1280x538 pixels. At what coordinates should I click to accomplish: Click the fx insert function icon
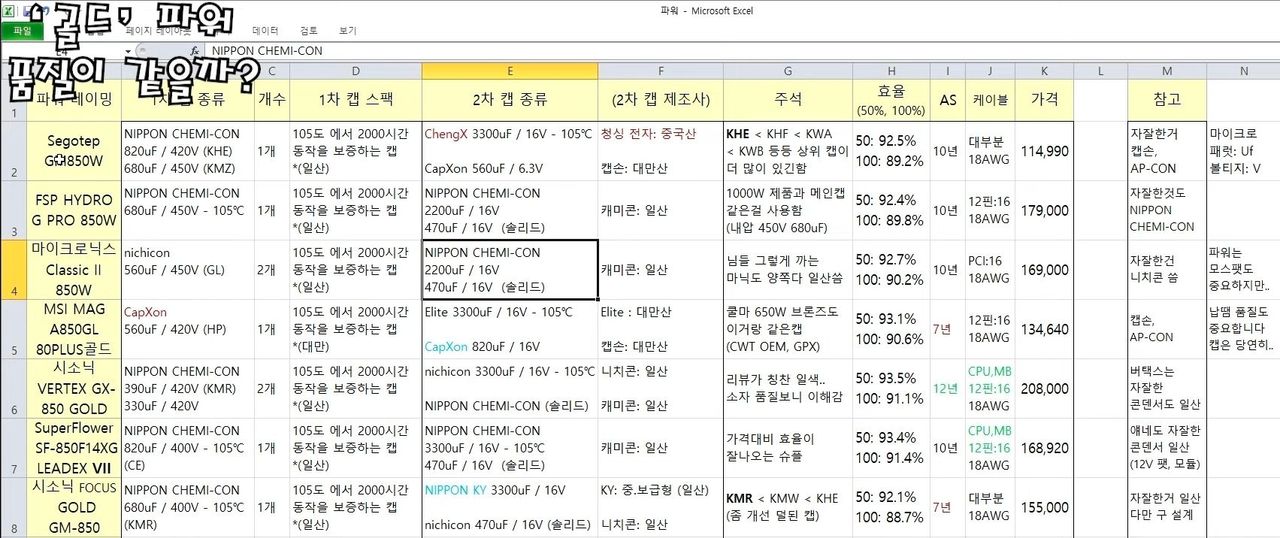(x=194, y=51)
